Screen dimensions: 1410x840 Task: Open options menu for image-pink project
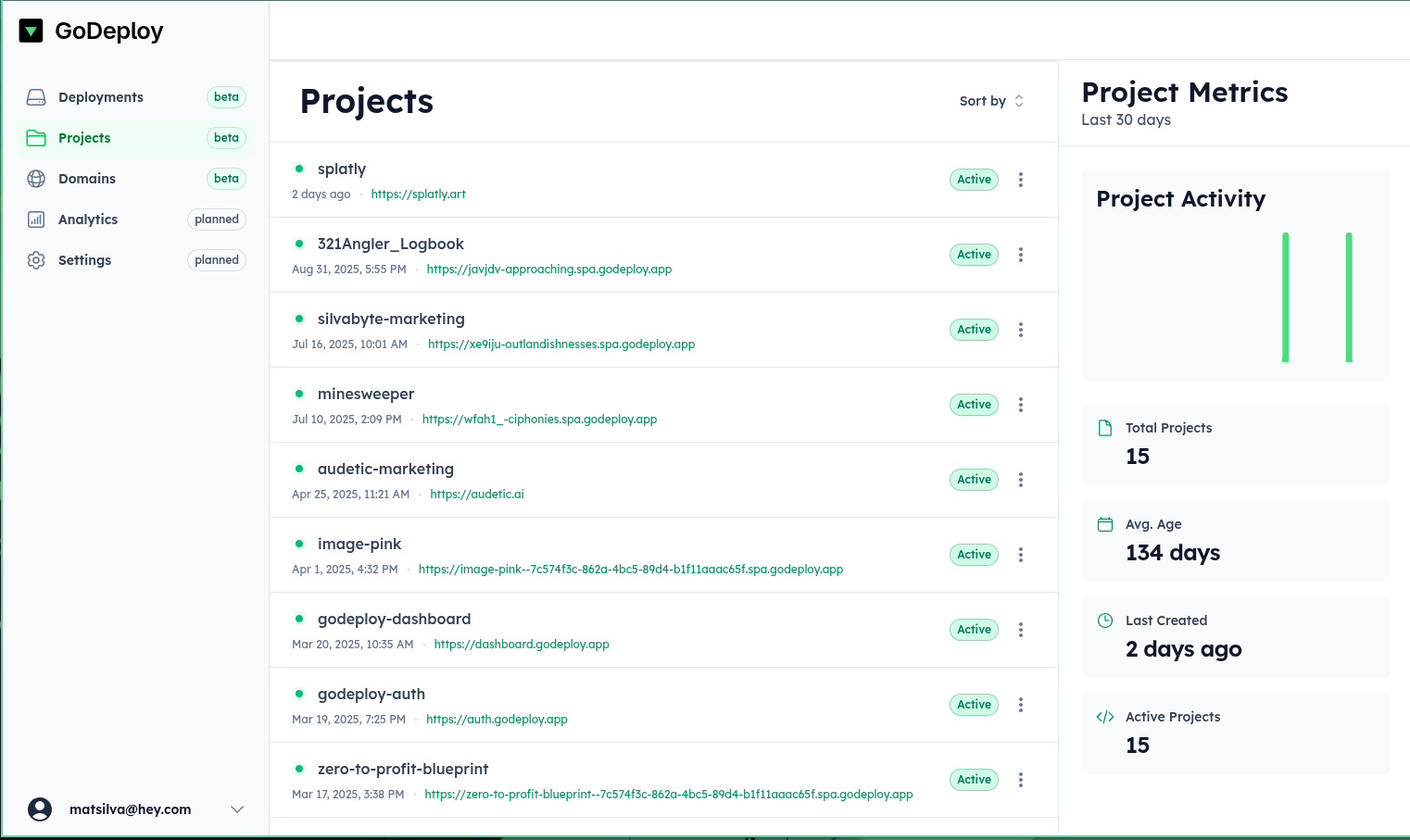(x=1021, y=555)
